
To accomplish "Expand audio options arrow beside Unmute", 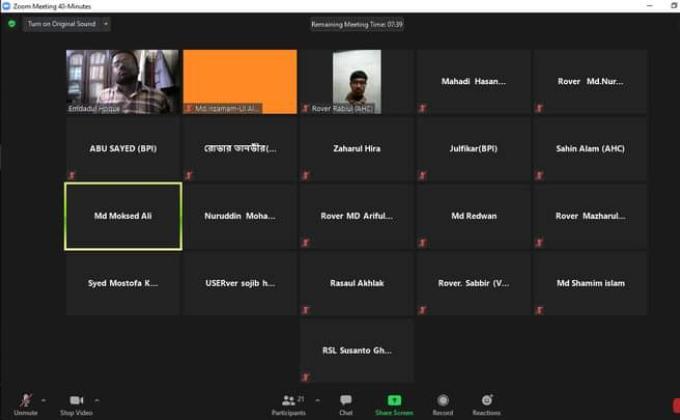I will pos(43,400).
